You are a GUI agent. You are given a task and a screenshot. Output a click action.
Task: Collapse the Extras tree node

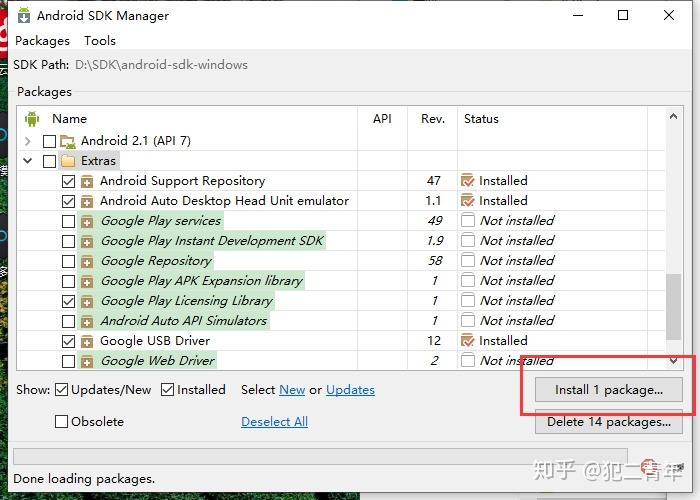coord(28,161)
